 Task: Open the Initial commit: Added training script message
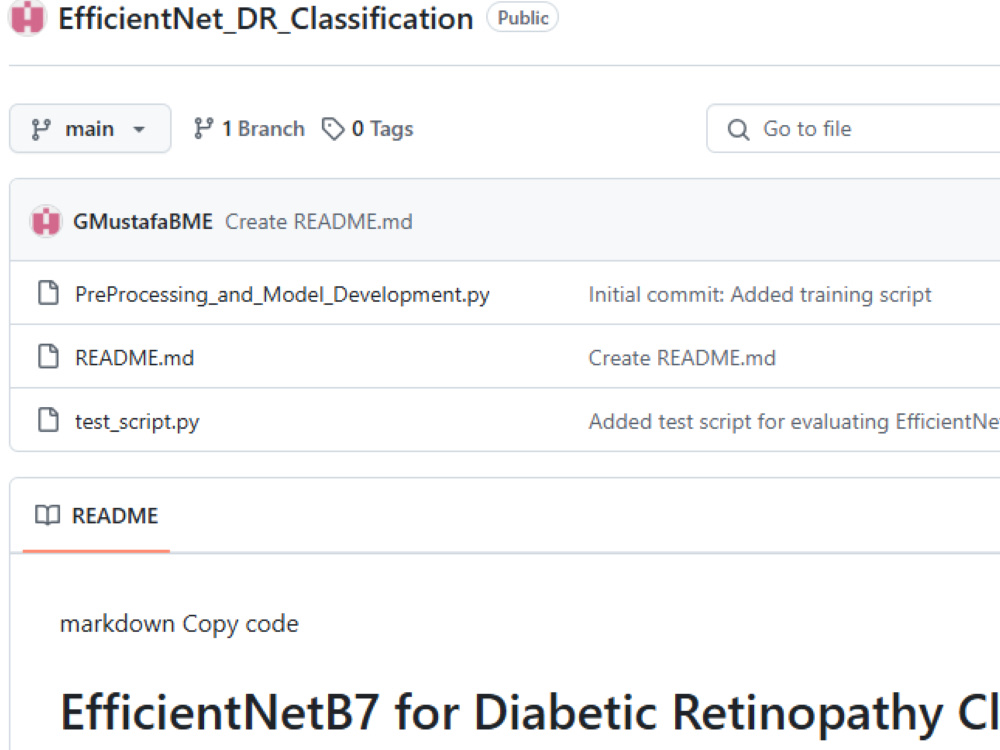point(760,295)
